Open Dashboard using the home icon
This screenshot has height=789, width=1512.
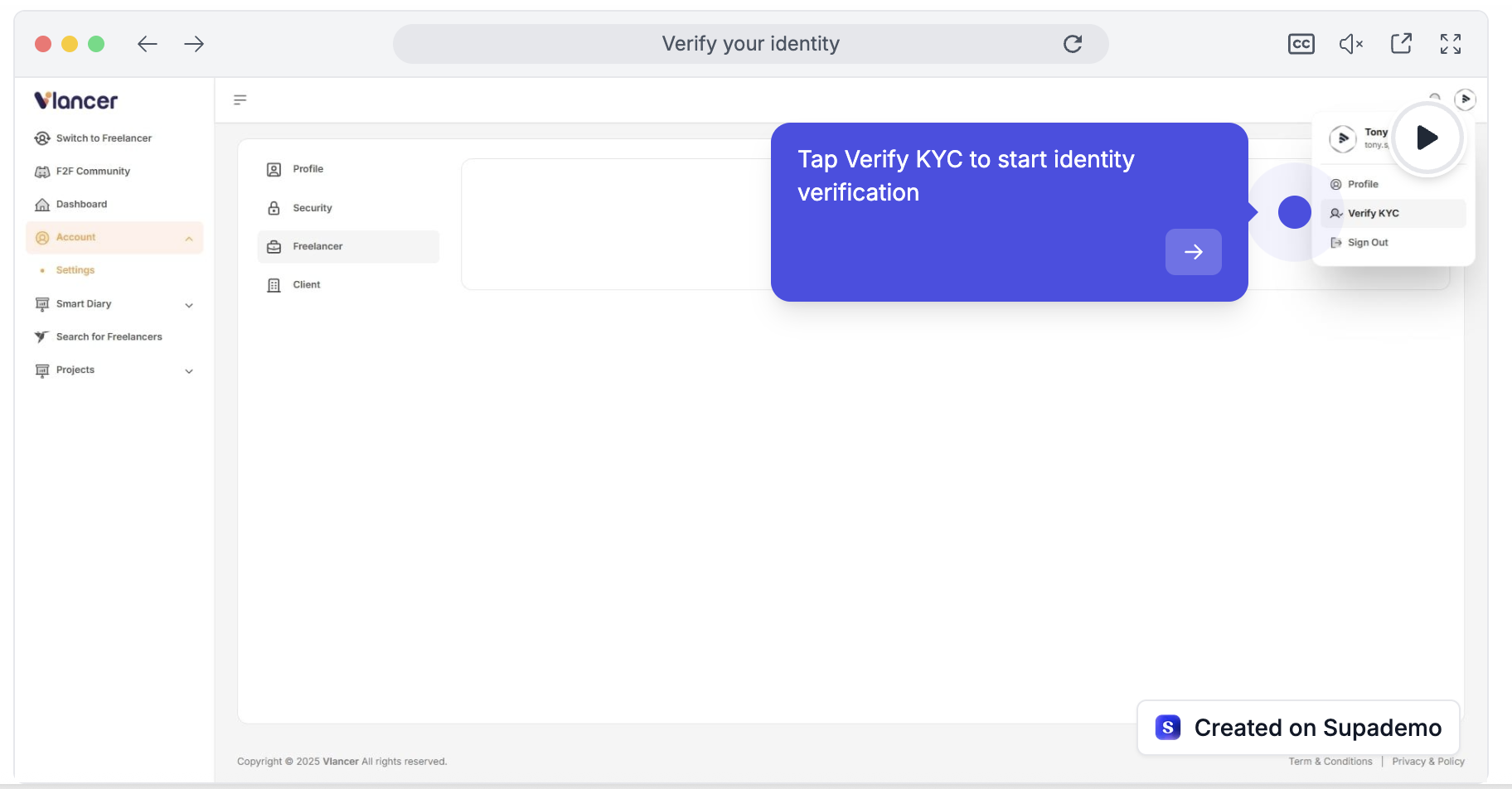(42, 204)
